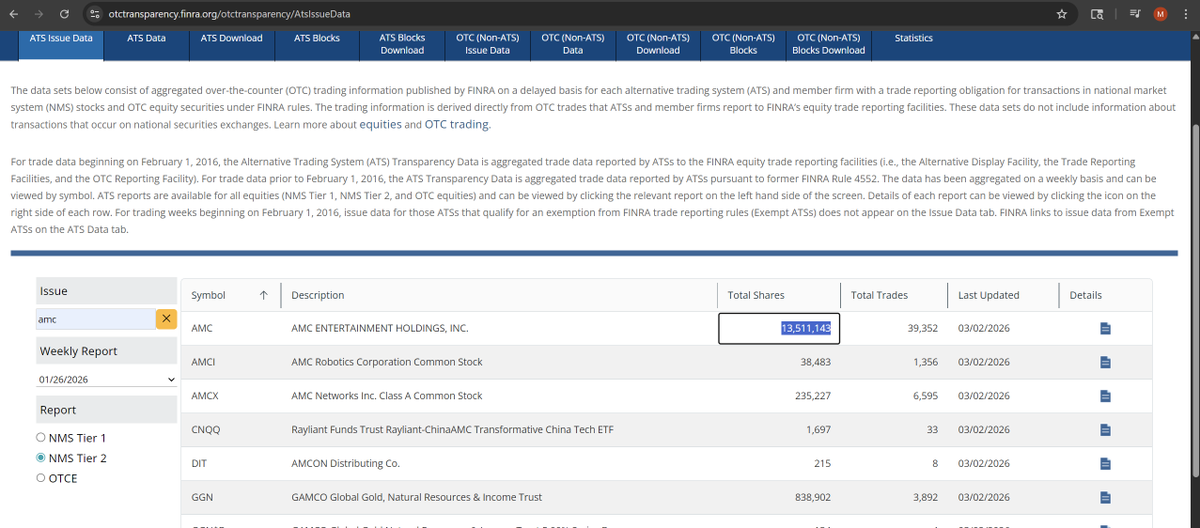Go forward in browser history
Viewport: 1200px width, 528px height.
[x=39, y=14]
